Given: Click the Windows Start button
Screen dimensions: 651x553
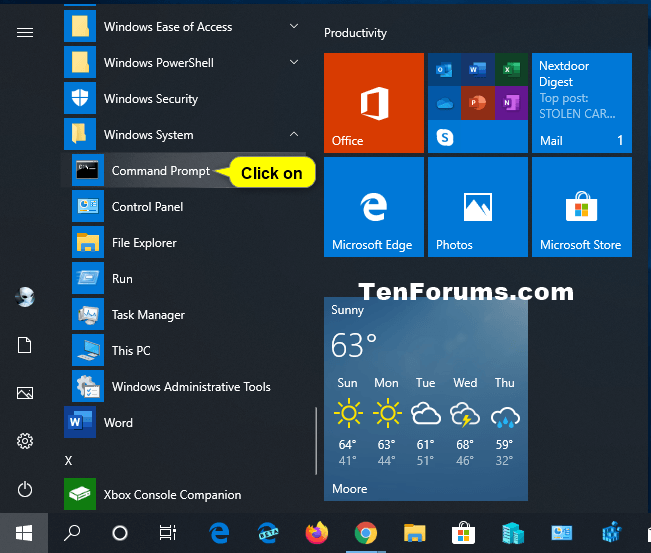Looking at the screenshot, I should [x=24, y=533].
